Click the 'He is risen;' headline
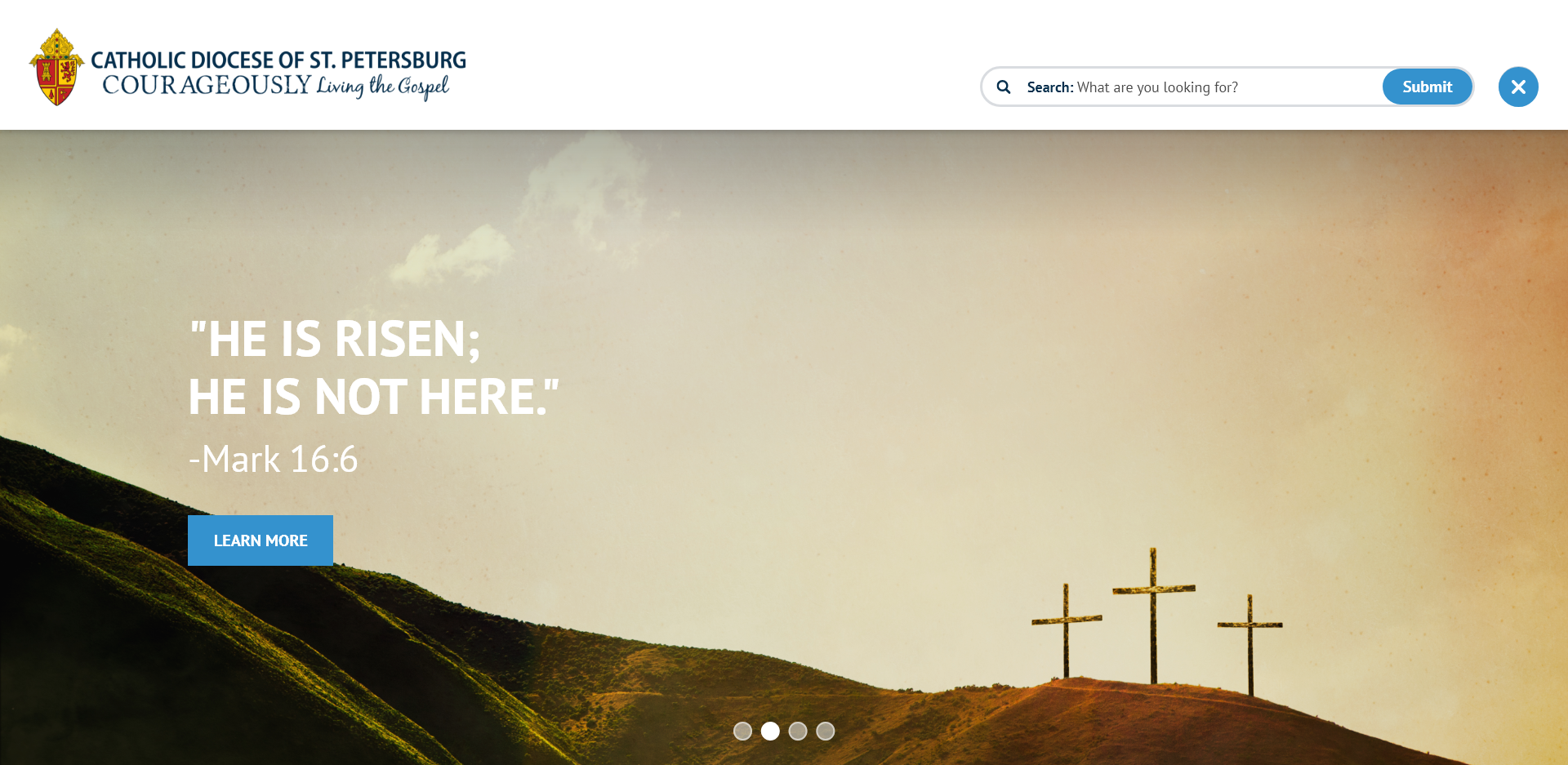1568x765 pixels. (335, 338)
